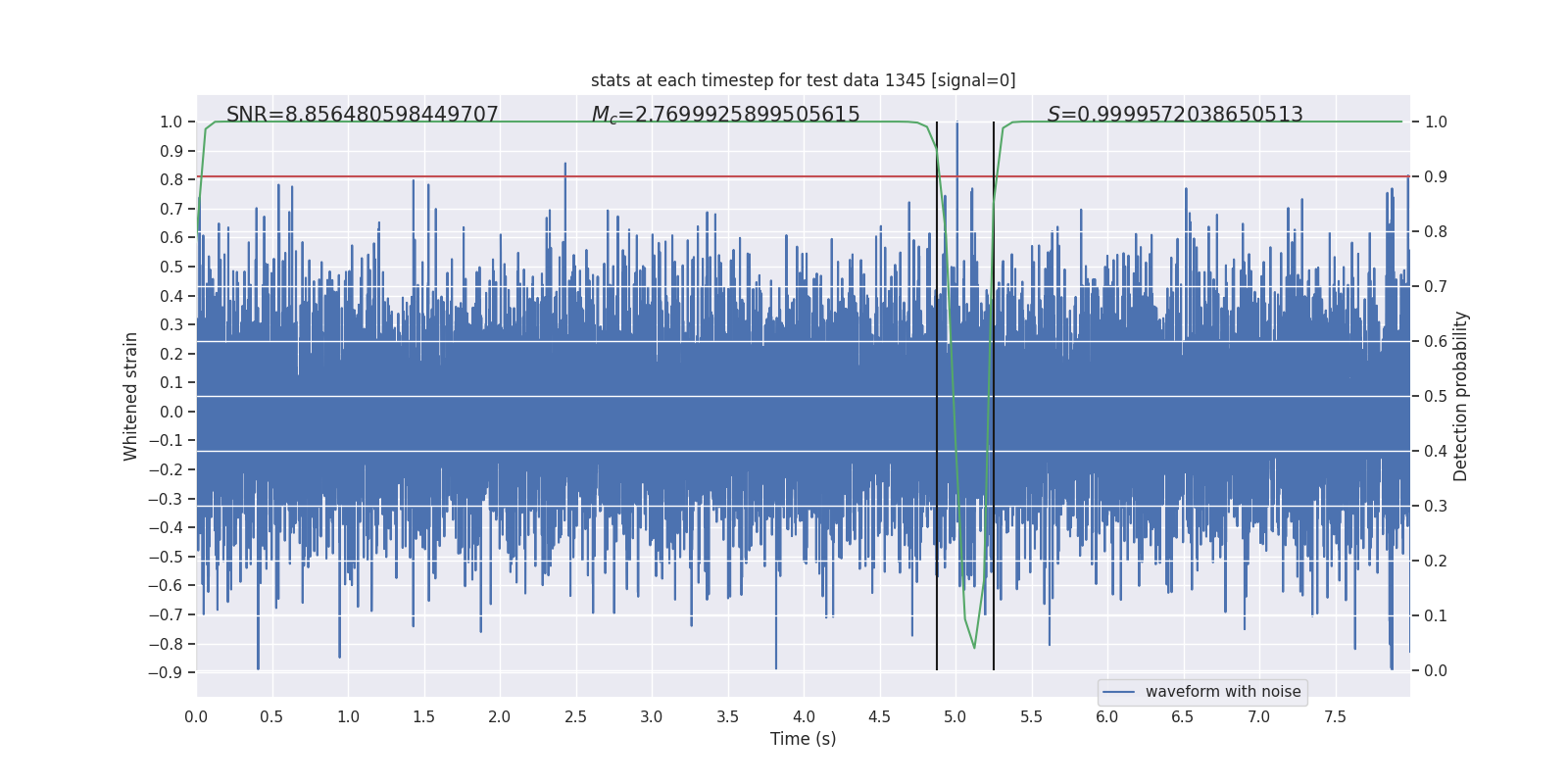Screen dimensions: 1568x784
Task: Click the 0.0 tick on the time axis
Action: [196, 717]
